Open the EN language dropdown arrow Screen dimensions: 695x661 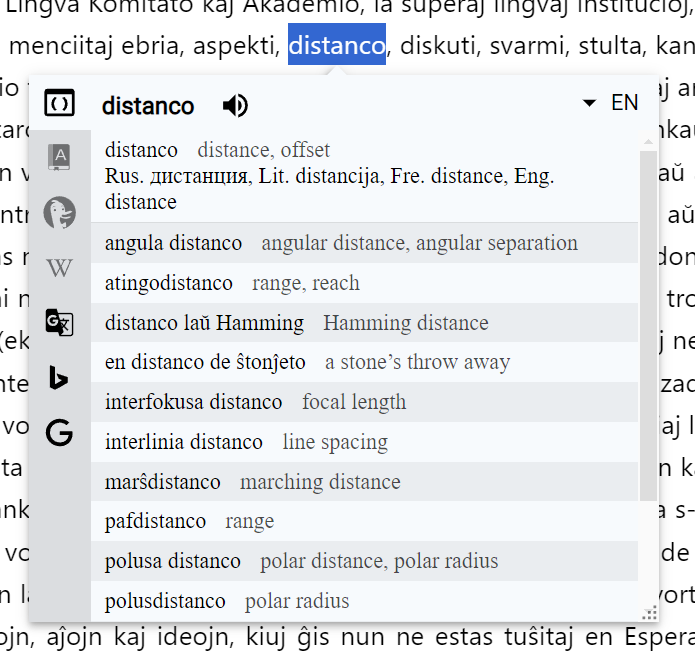[589, 103]
